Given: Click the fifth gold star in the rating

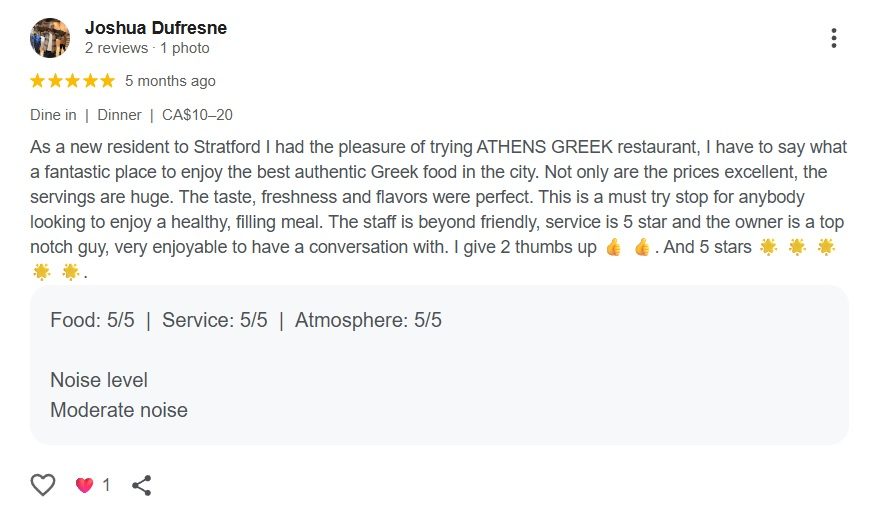Looking at the screenshot, I should tap(107, 81).
